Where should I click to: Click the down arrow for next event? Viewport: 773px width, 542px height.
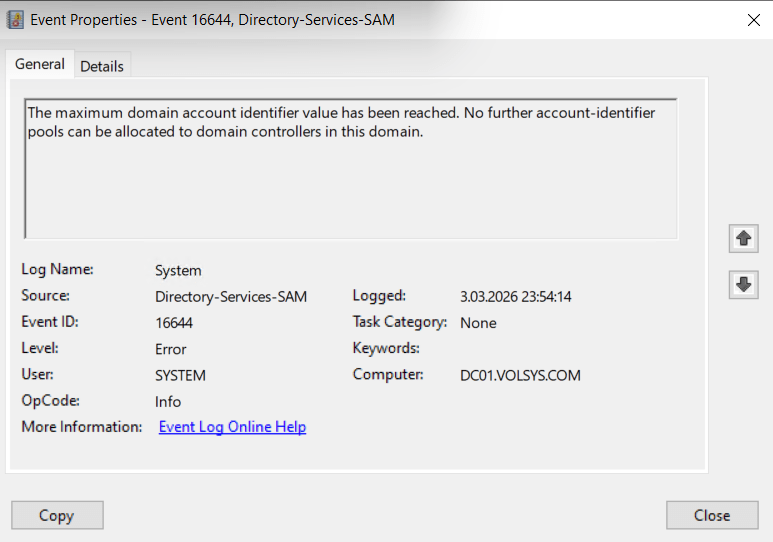click(x=743, y=284)
